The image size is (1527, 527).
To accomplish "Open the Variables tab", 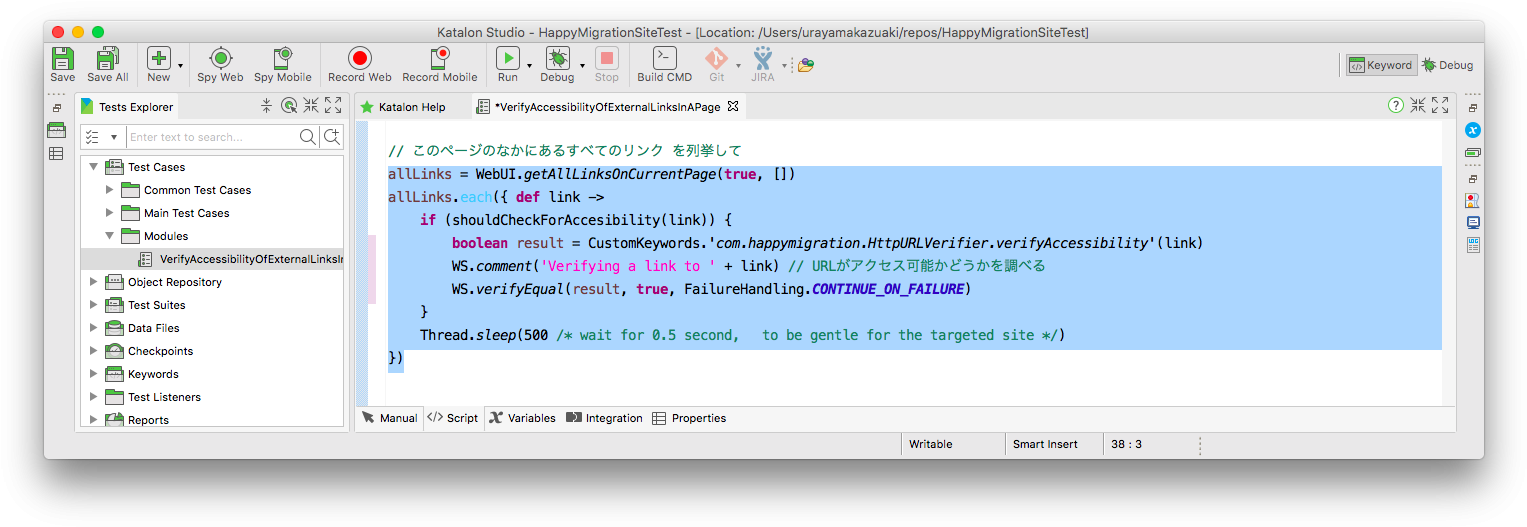I will 522,418.
